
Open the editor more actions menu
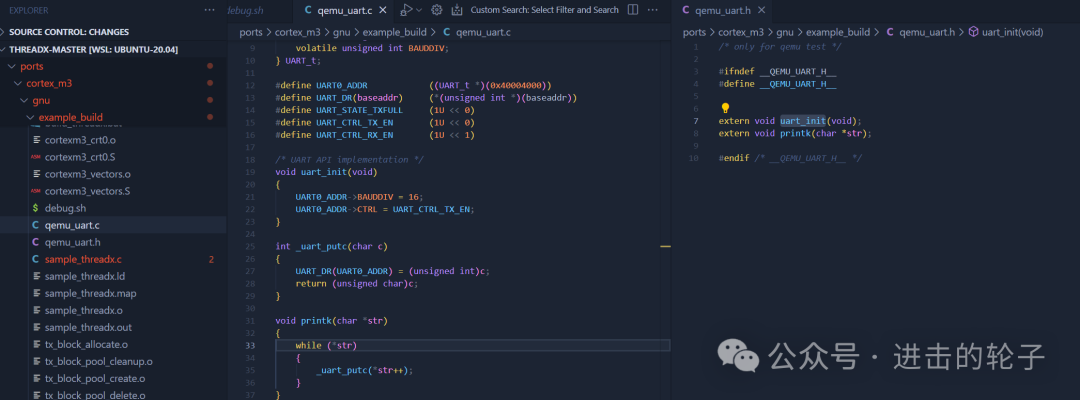(652, 10)
